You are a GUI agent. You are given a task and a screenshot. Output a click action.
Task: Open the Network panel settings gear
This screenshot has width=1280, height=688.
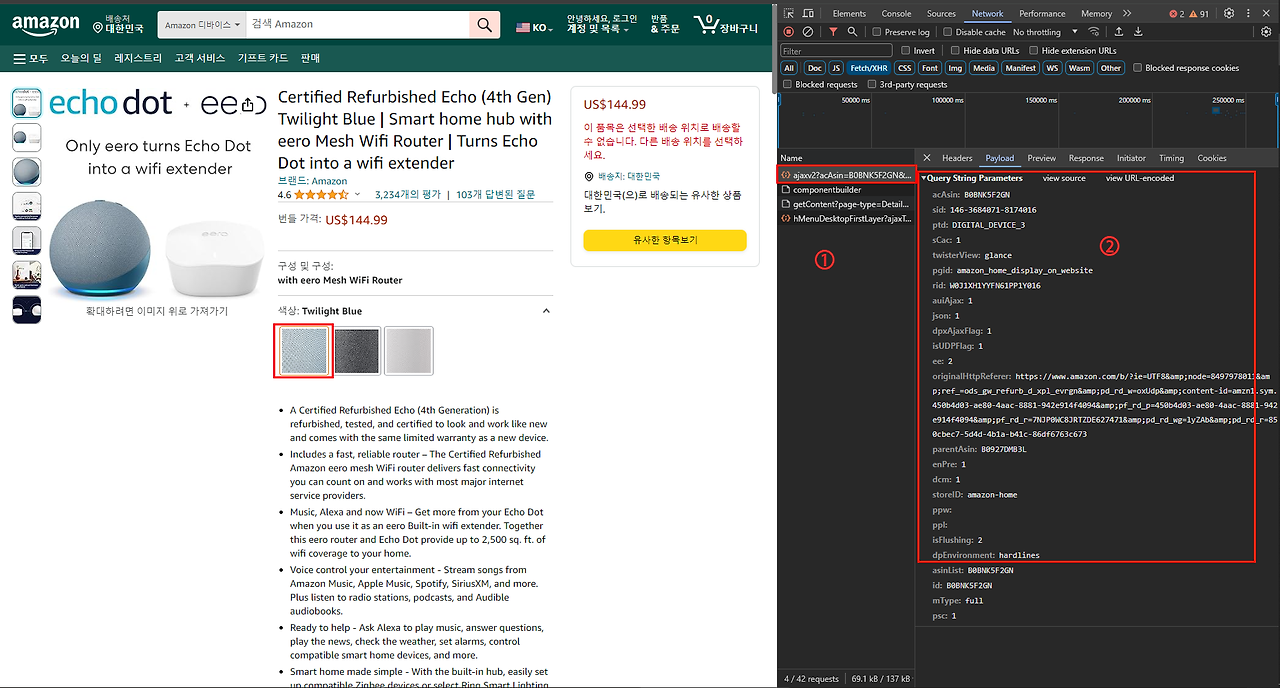pyautogui.click(x=1266, y=32)
